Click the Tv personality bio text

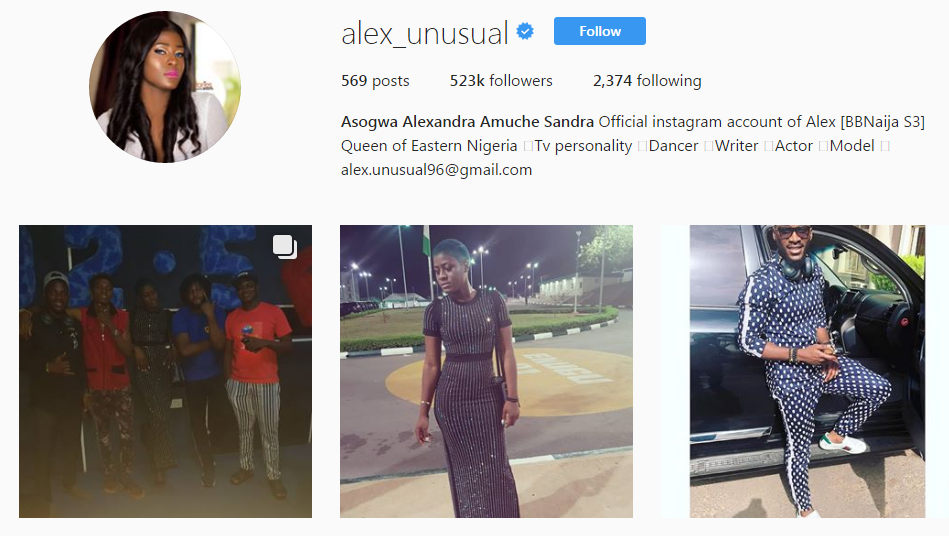click(583, 146)
